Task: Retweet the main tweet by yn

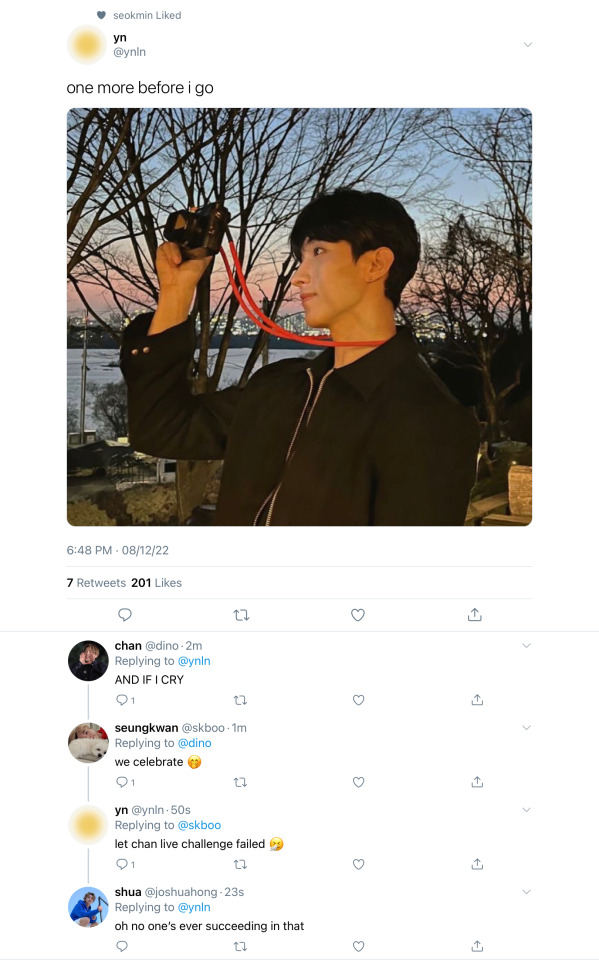Action: tap(241, 615)
